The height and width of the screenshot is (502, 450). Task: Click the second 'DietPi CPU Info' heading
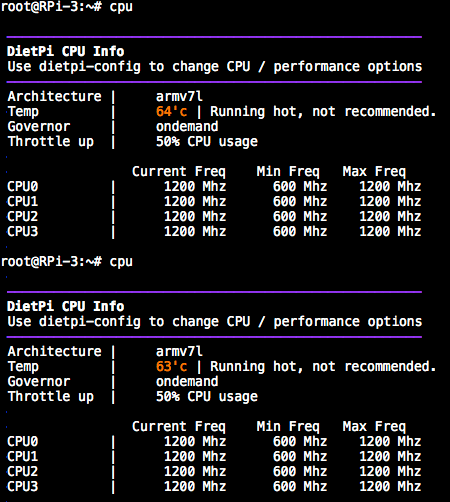click(66, 306)
